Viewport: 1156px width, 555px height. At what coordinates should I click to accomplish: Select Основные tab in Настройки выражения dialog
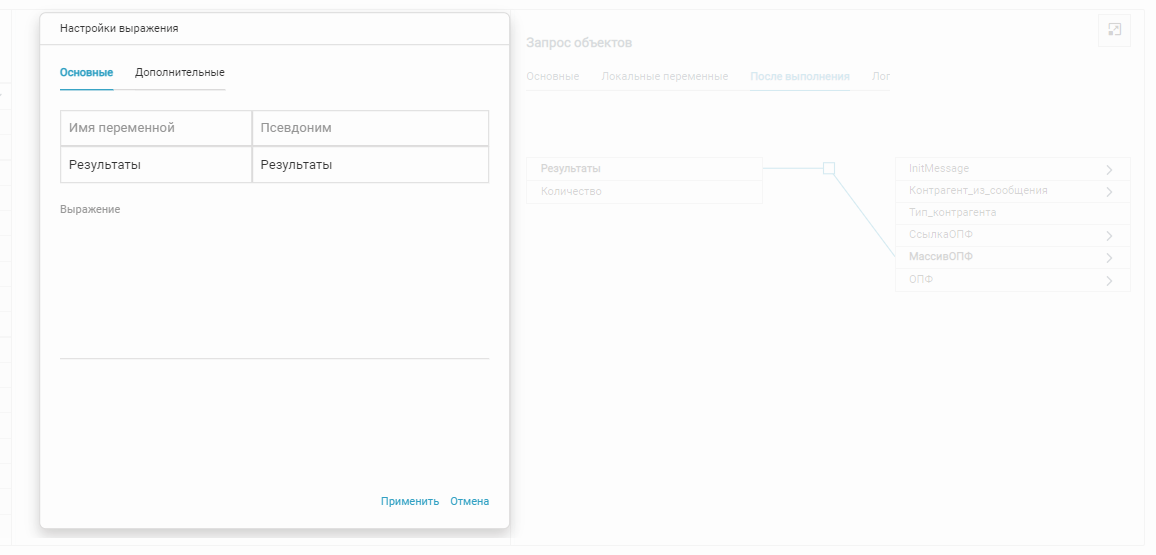[x=86, y=73]
